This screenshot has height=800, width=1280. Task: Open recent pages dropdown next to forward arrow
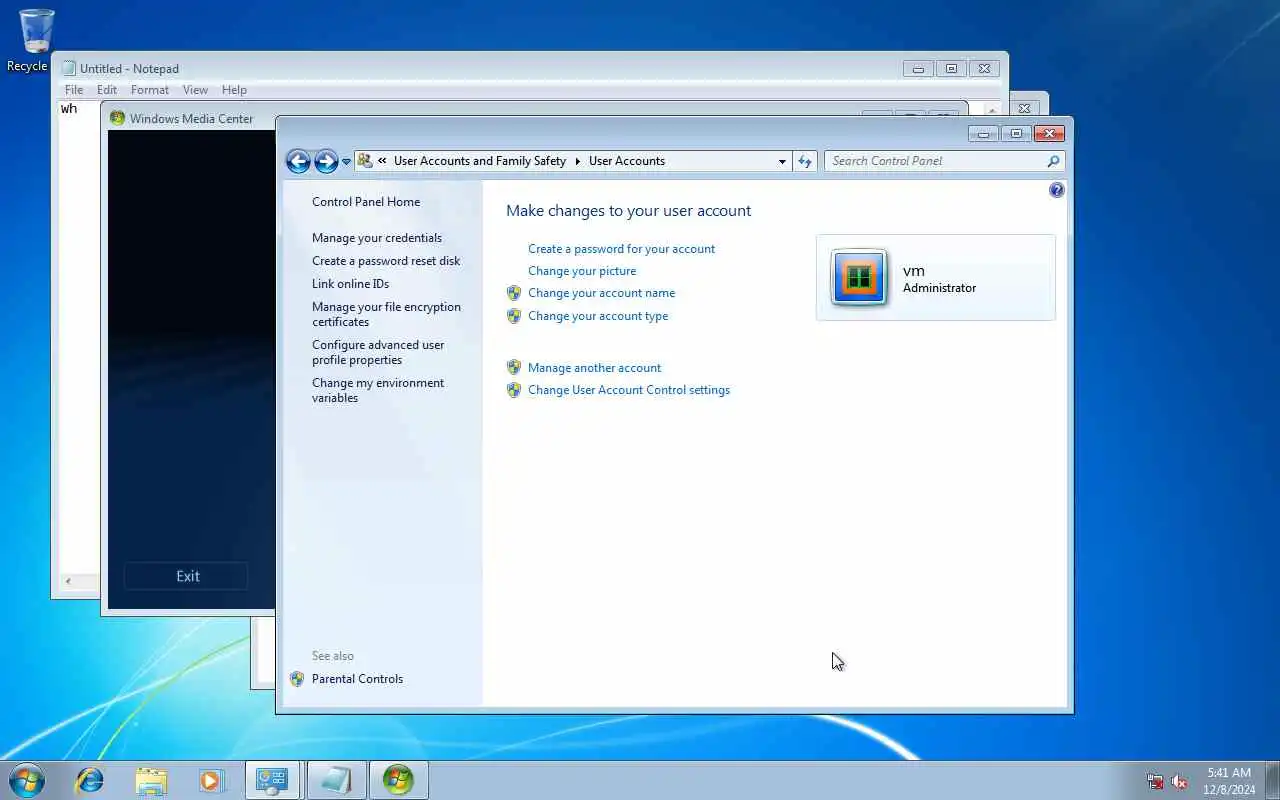pyautogui.click(x=346, y=162)
